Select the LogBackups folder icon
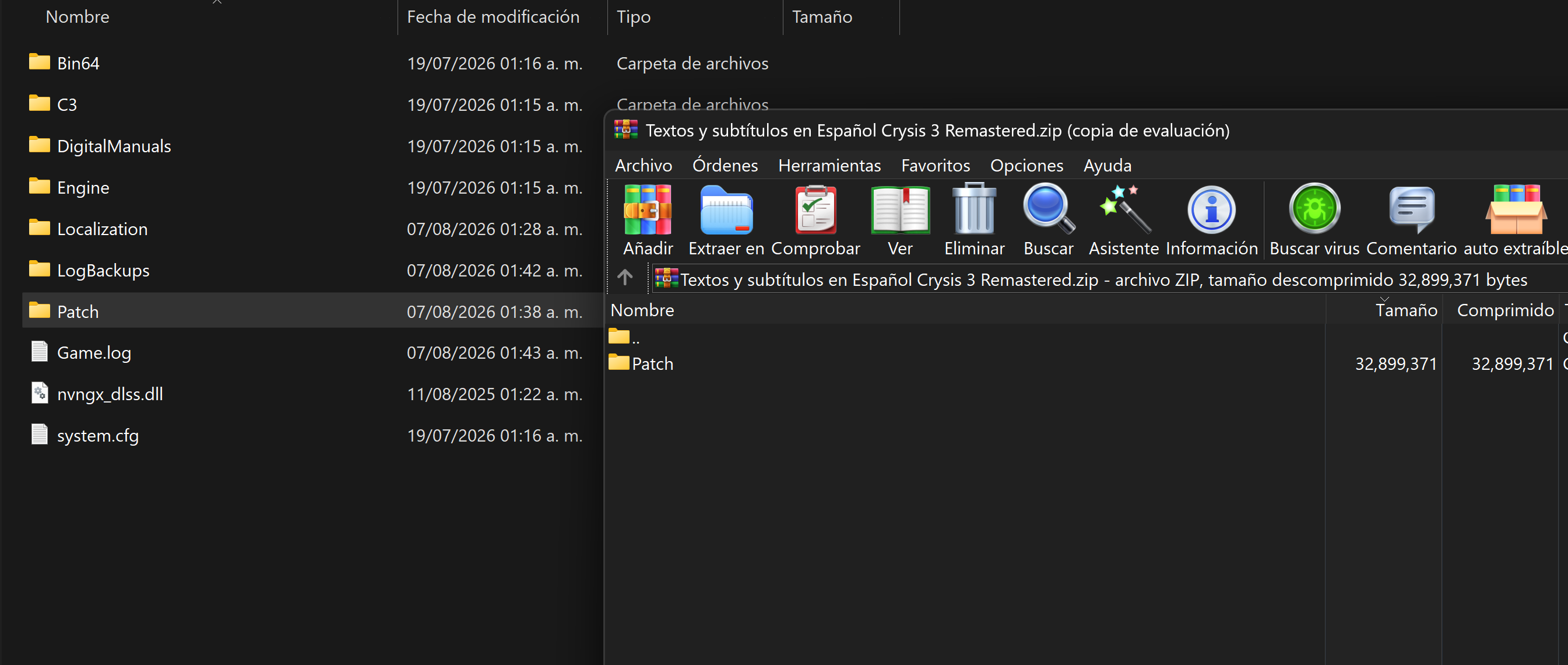 pyautogui.click(x=40, y=269)
